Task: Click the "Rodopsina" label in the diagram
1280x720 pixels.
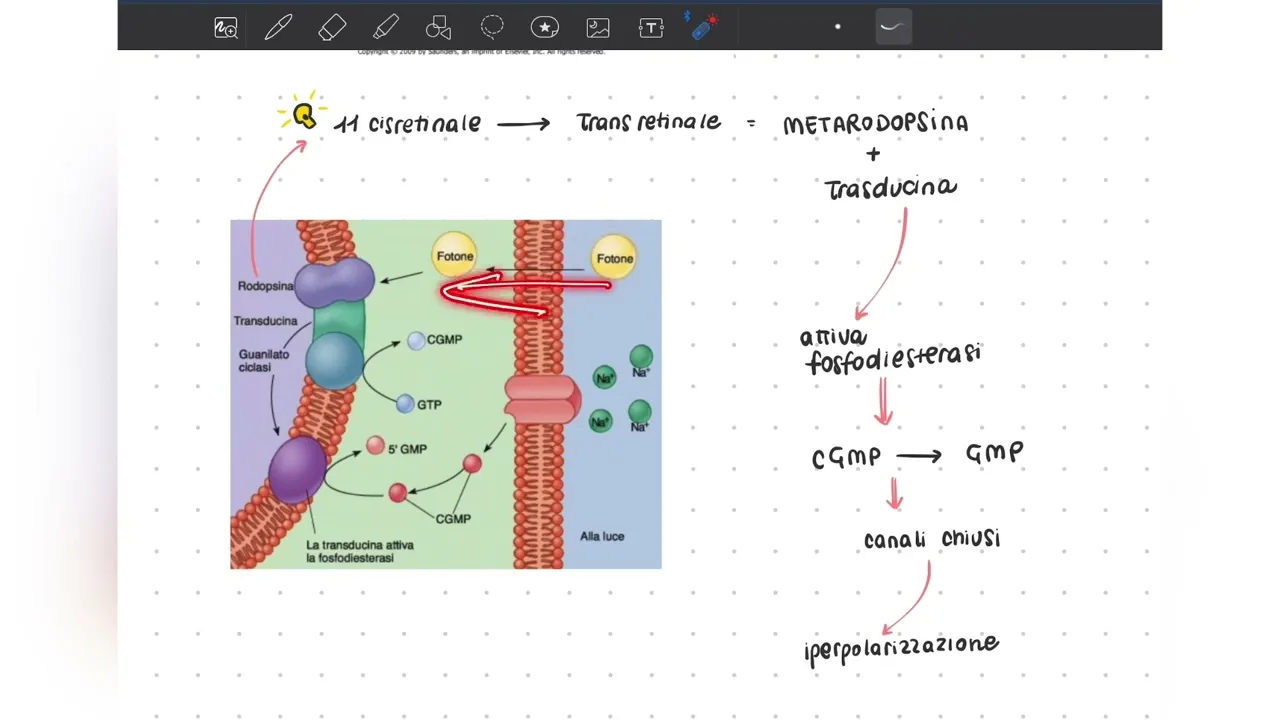Action: click(x=266, y=286)
